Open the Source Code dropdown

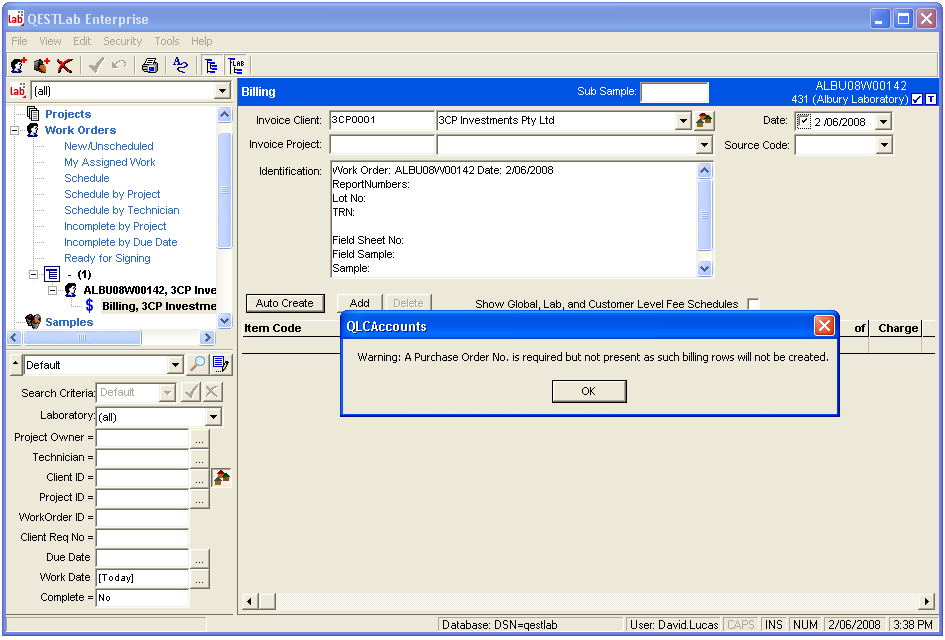(x=883, y=146)
